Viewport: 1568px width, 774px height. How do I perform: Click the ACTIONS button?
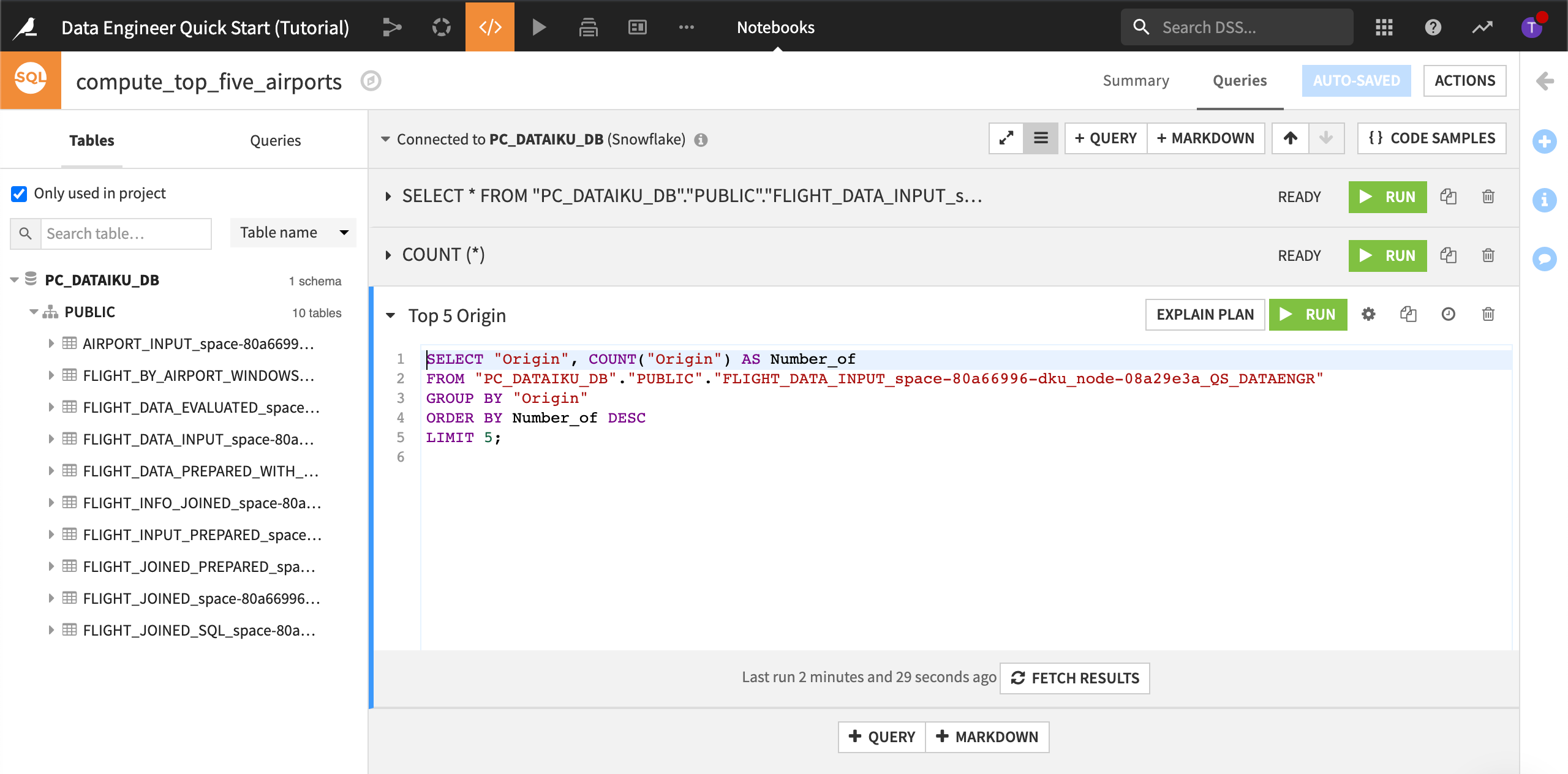pos(1464,81)
